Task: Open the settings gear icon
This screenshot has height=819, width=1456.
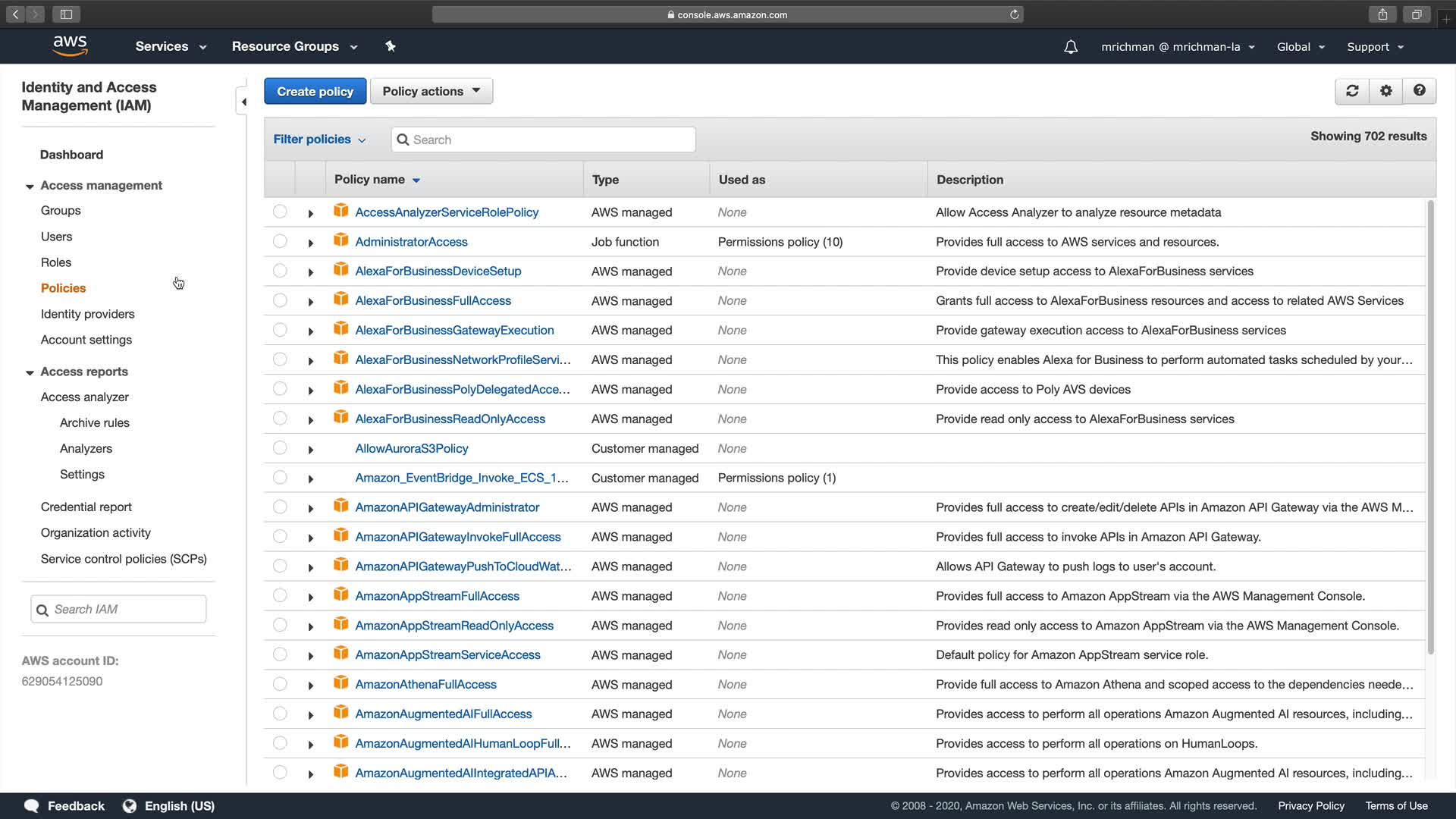Action: click(1385, 91)
